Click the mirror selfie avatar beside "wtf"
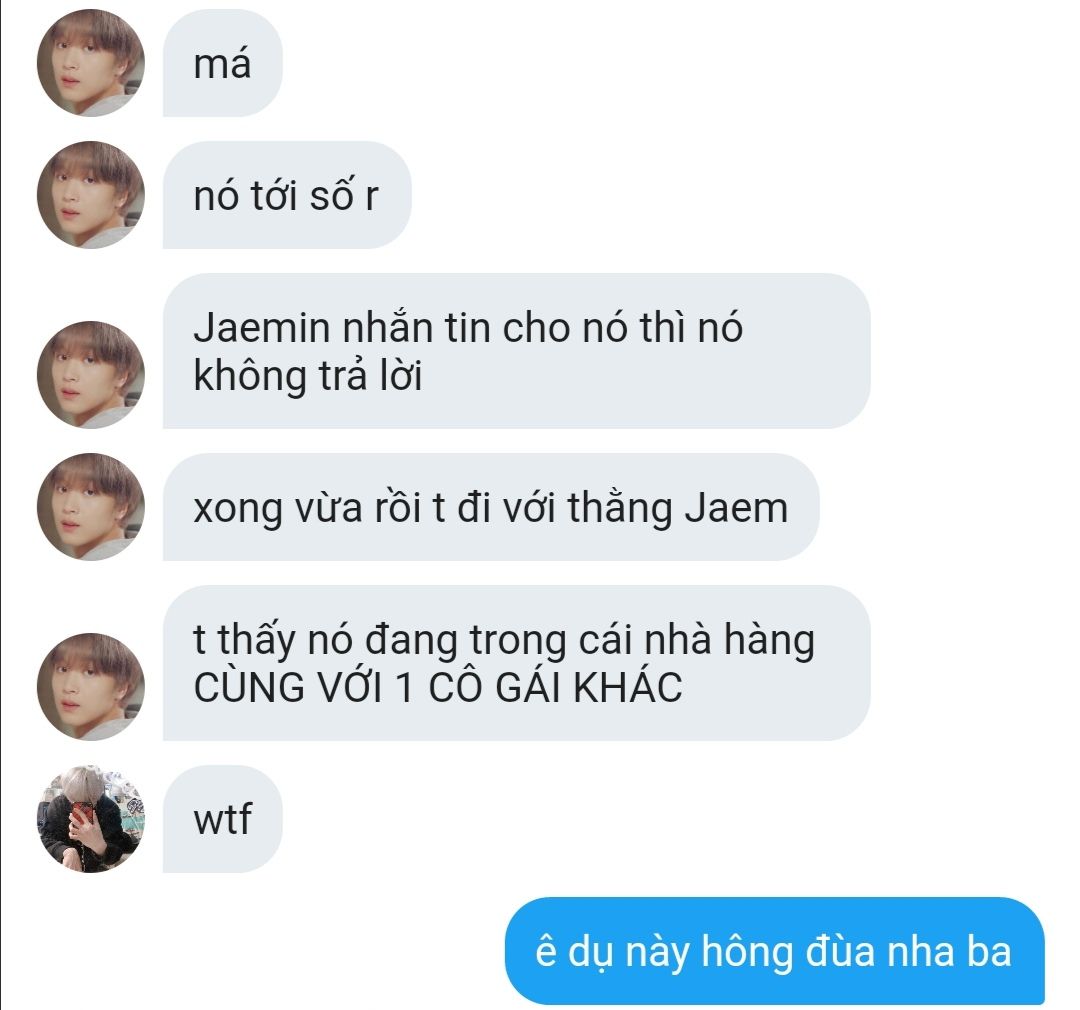Viewport: 1080px width, 1010px height. (91, 818)
